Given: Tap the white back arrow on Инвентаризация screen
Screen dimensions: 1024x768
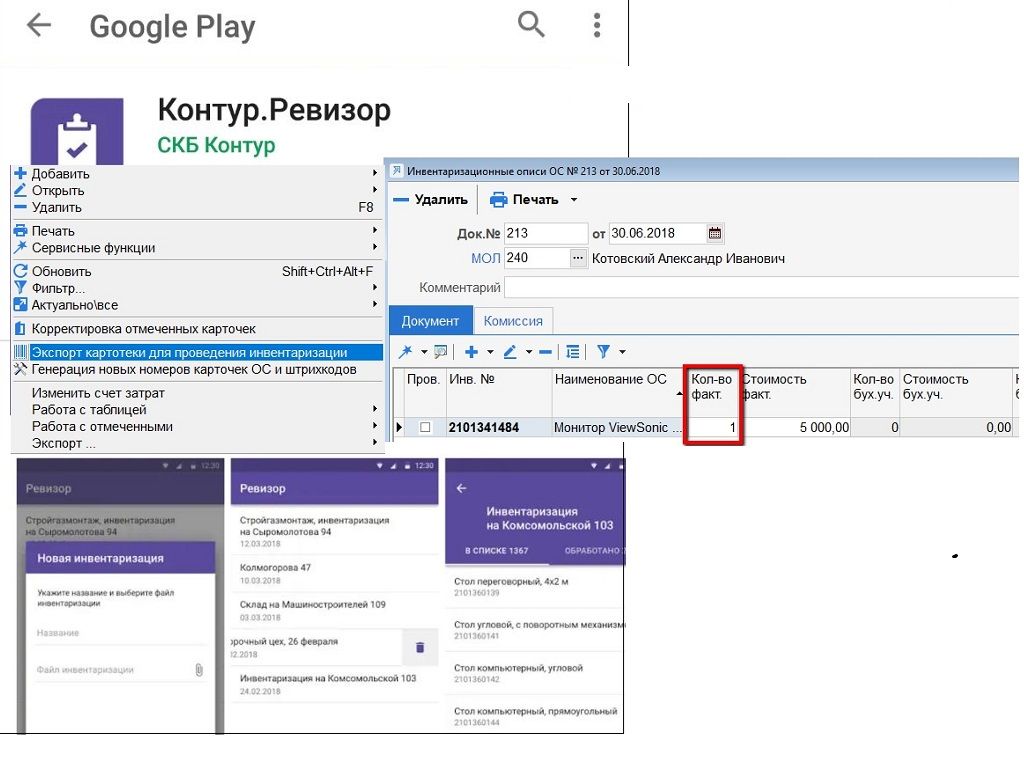Looking at the screenshot, I should tap(462, 488).
